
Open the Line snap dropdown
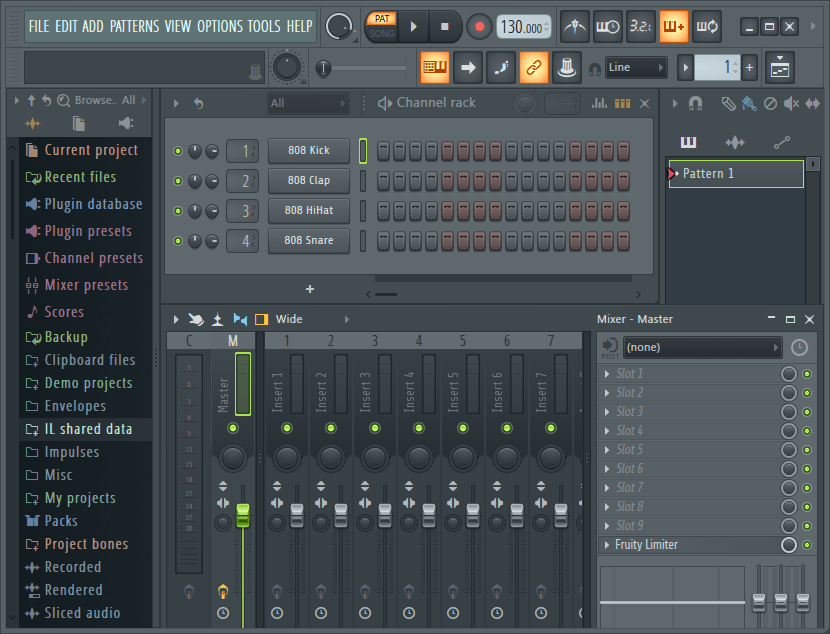coord(635,67)
